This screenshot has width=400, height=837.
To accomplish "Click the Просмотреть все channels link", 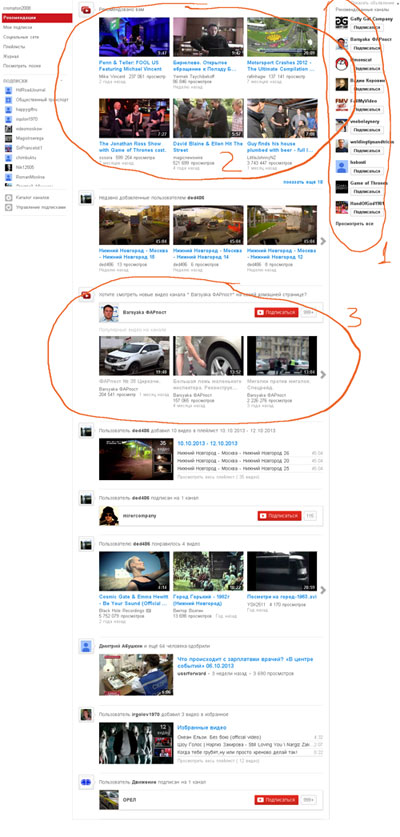I will pos(354,223).
